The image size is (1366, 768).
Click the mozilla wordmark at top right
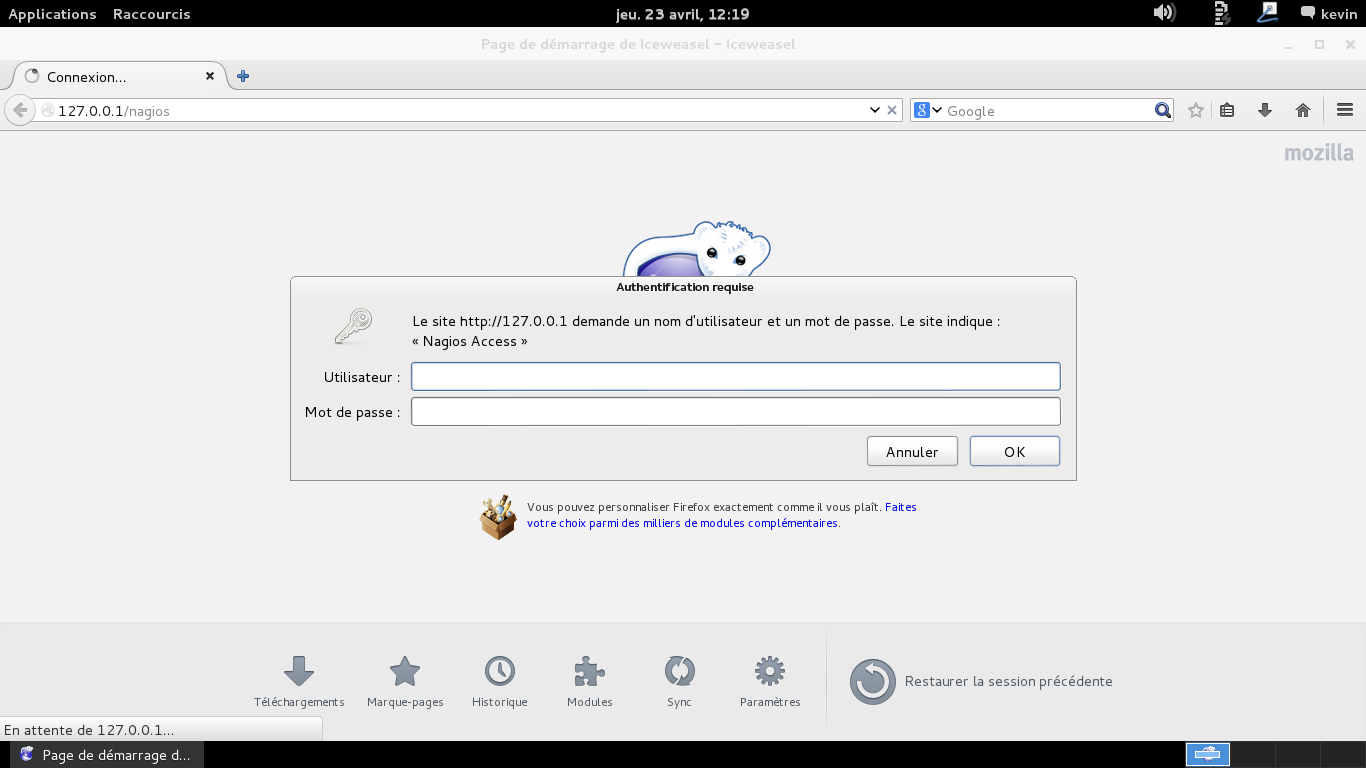tap(1319, 153)
